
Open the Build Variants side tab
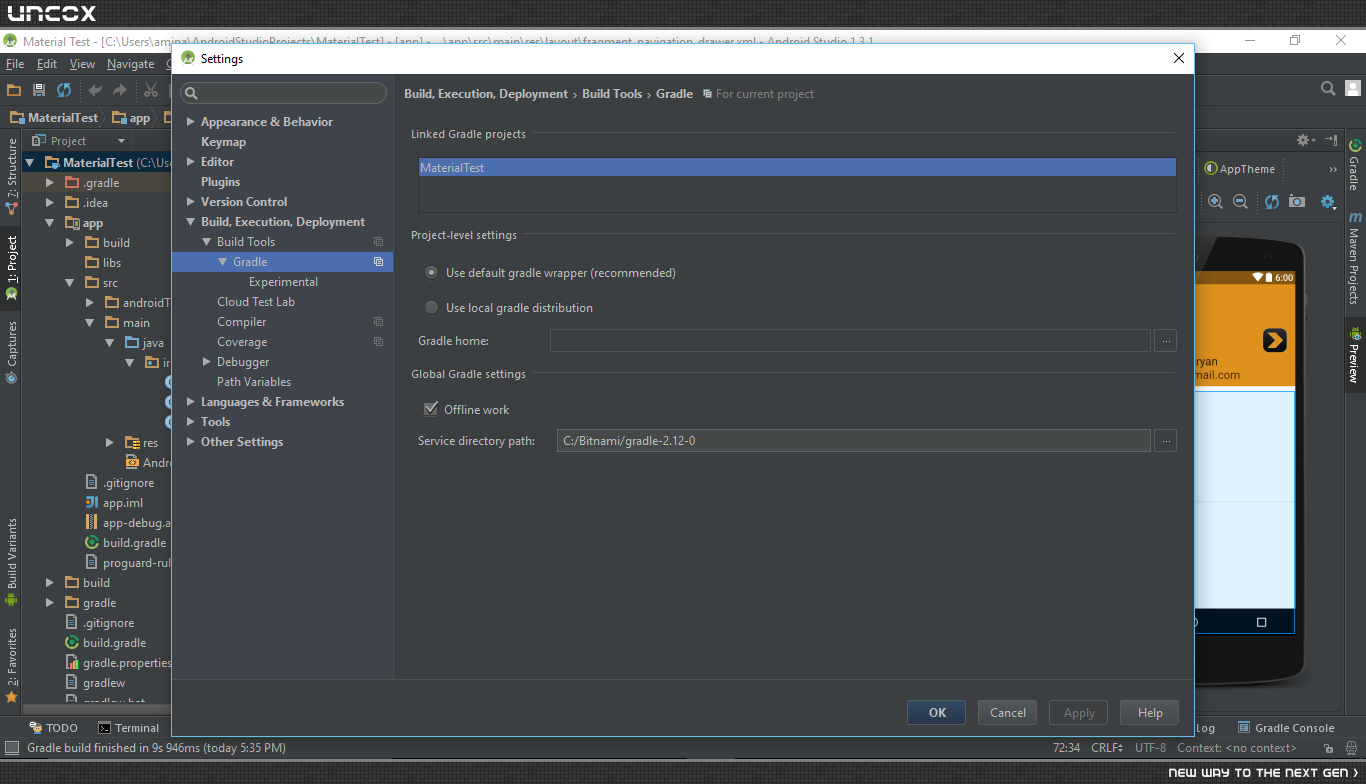(x=12, y=561)
